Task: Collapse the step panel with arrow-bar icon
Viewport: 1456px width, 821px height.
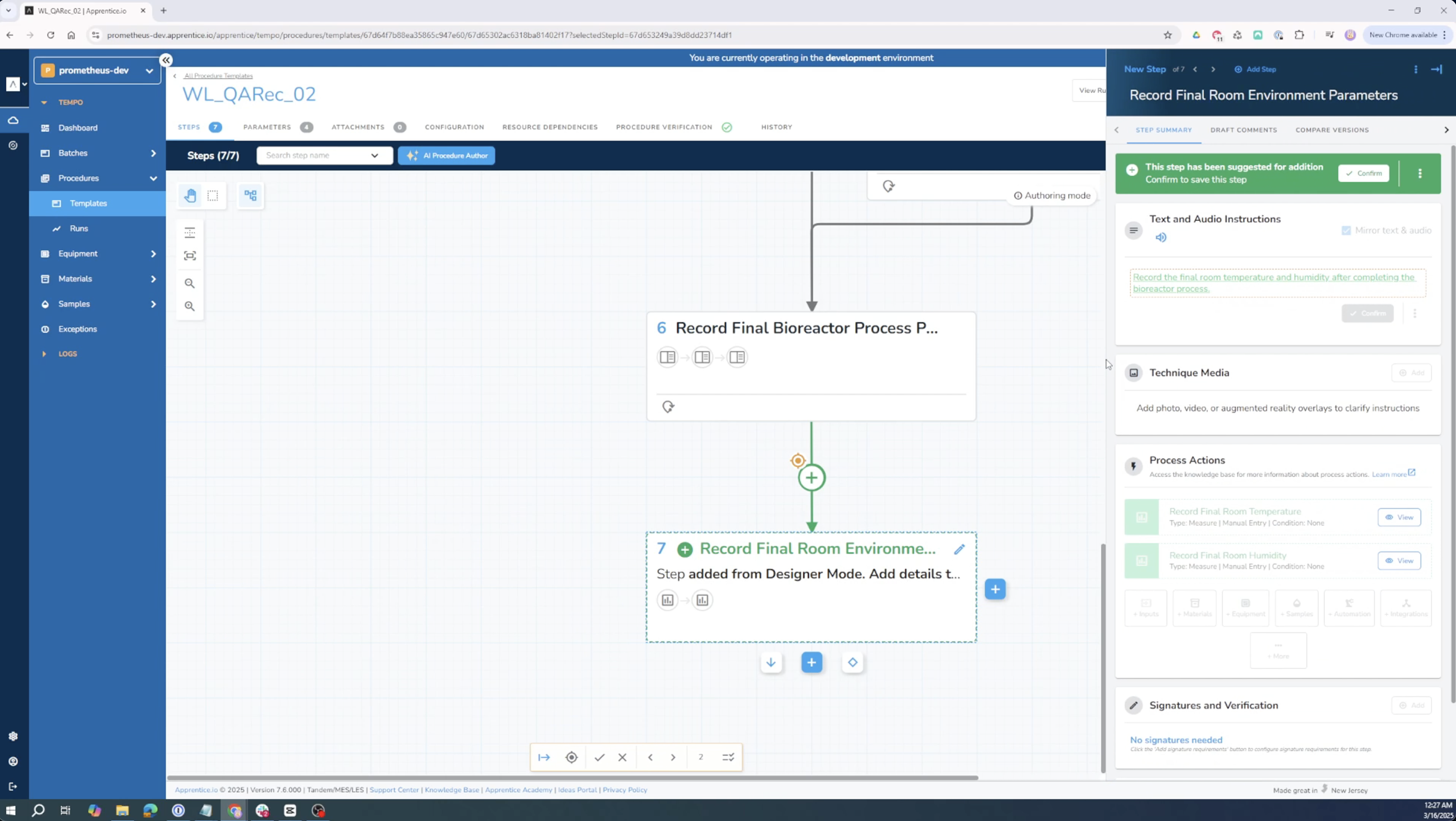Action: click(x=1436, y=70)
